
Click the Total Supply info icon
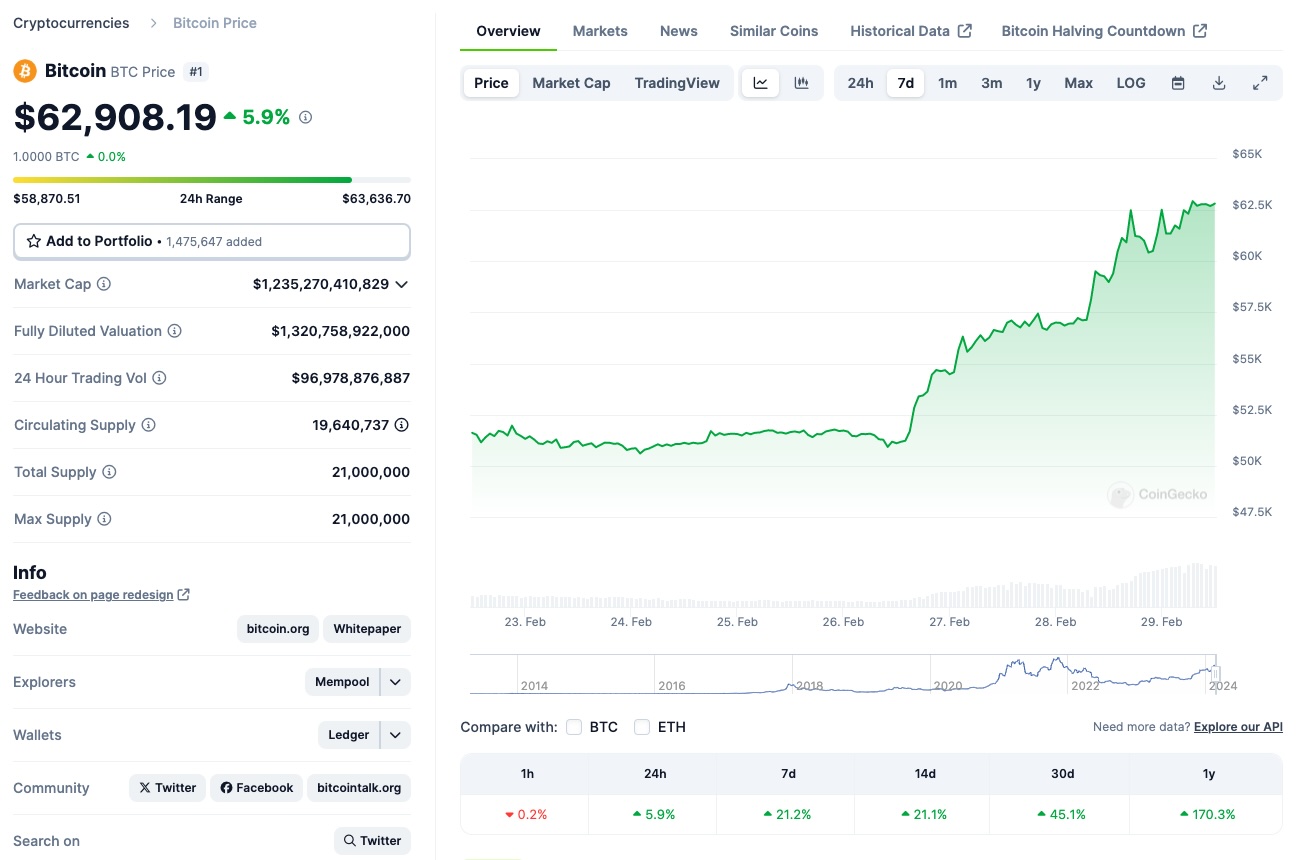(x=110, y=472)
